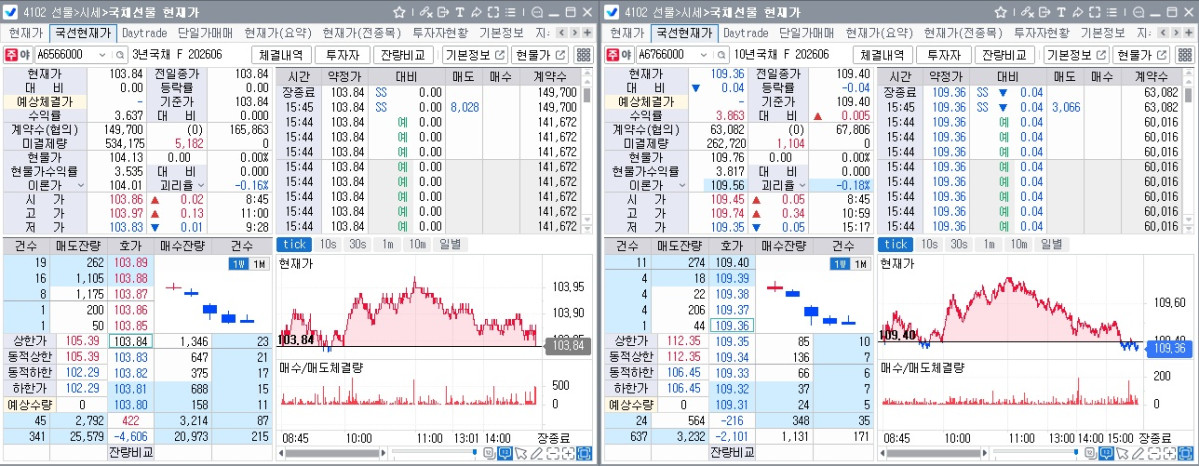Open 이론가 dropdown in left window
Image resolution: width=1199 pixels, height=466 pixels.
(81, 185)
